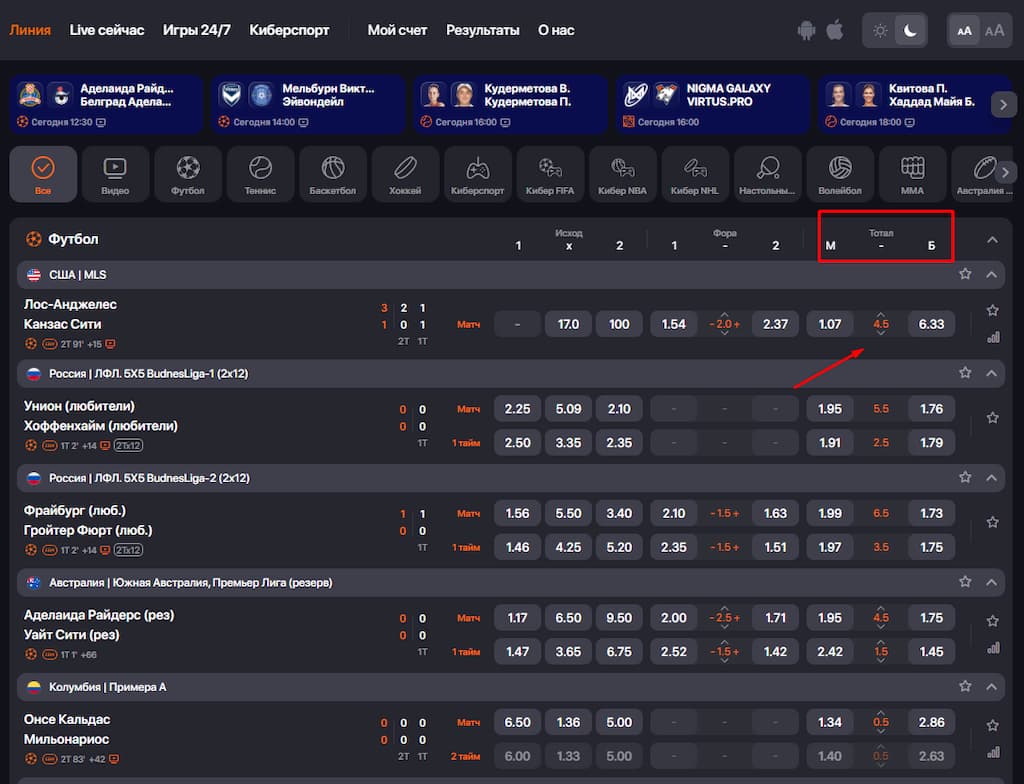The height and width of the screenshot is (784, 1024).
Task: Open statistics for Аделаида Райдерс match
Action: point(993,648)
